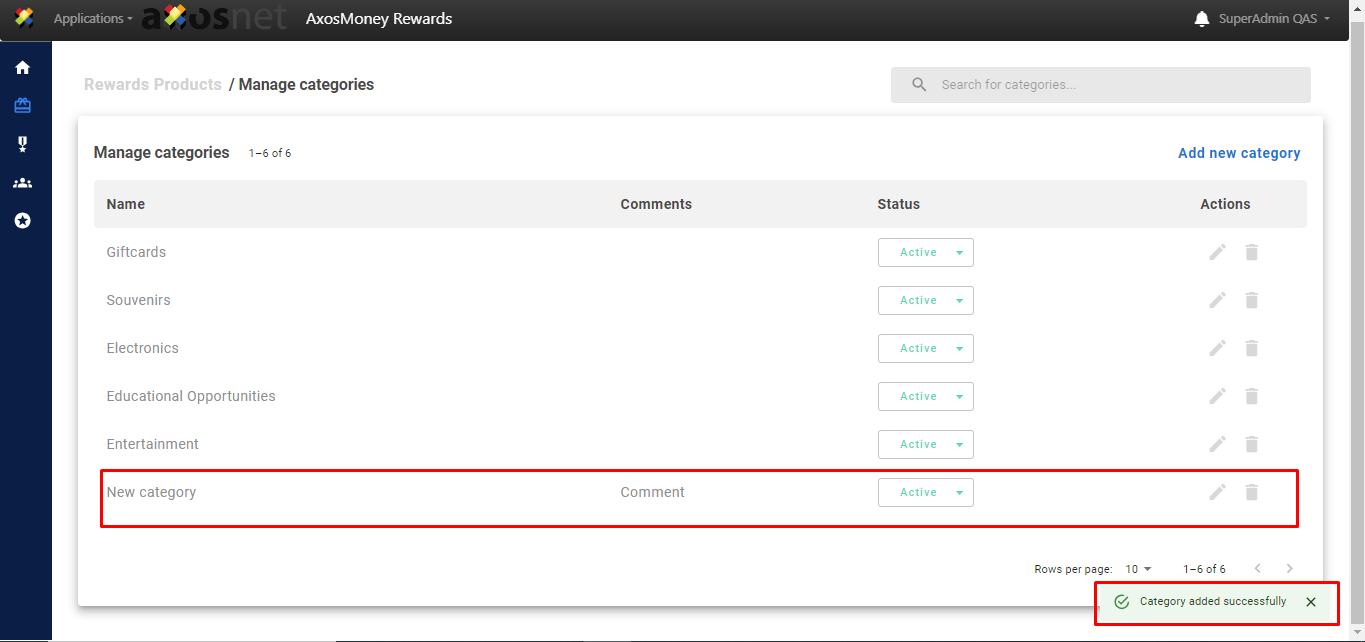
Task: Open the Educational Opportunities status dropdown
Action: click(x=925, y=397)
